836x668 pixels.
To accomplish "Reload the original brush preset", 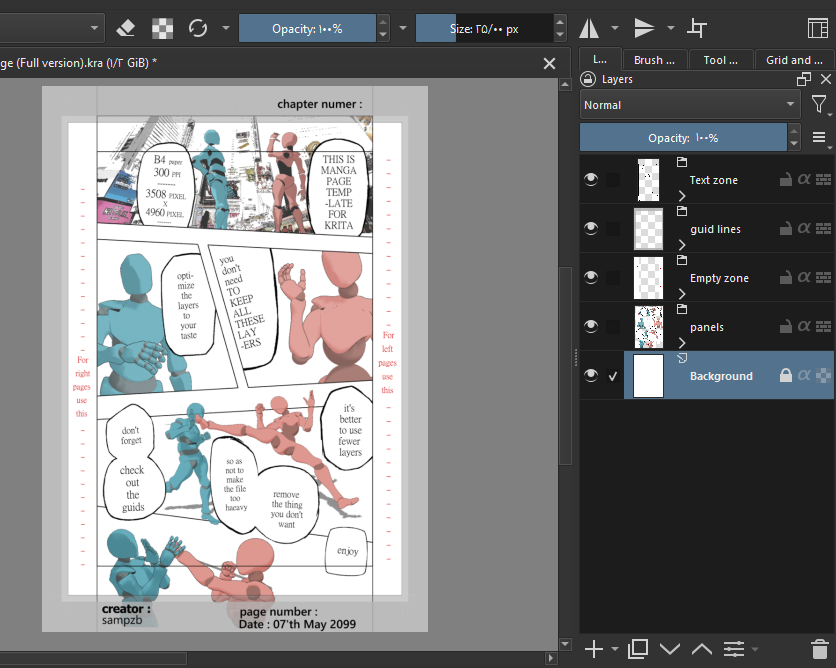I will click(x=198, y=28).
